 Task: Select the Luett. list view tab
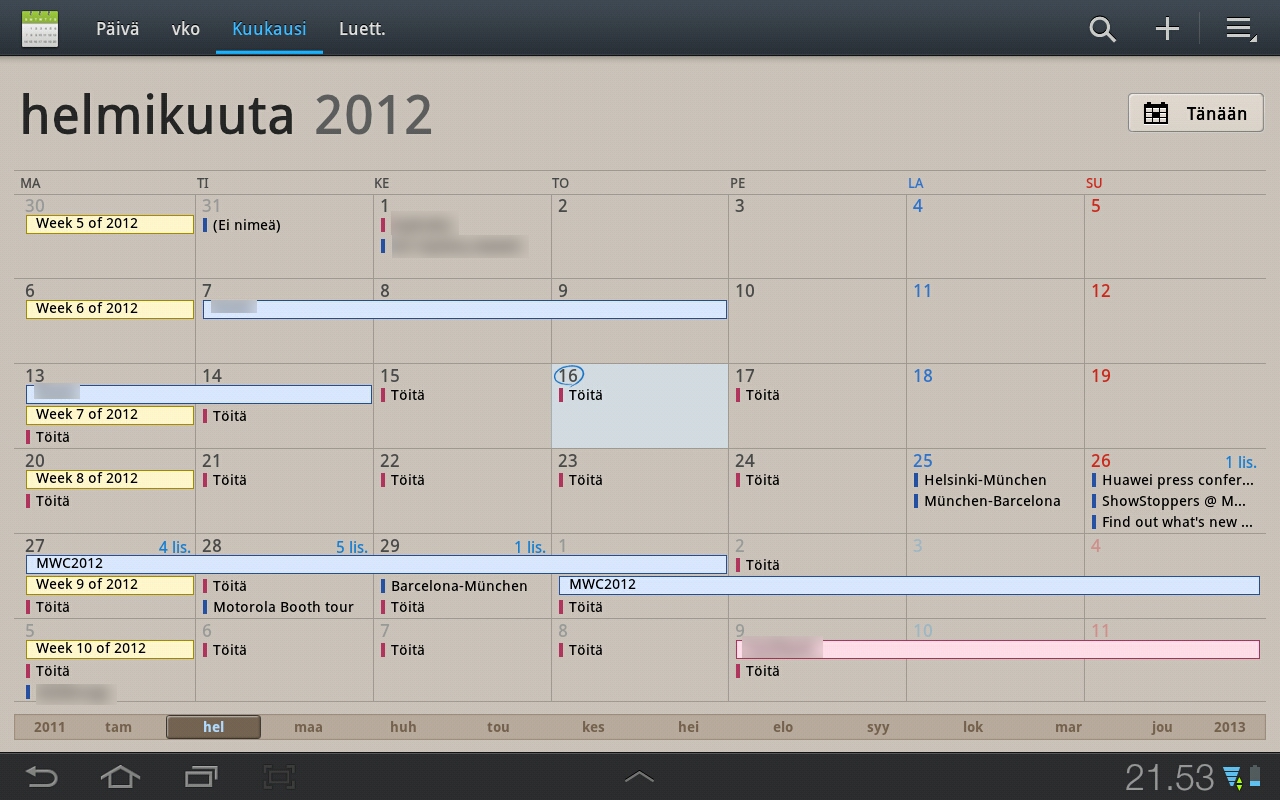[x=362, y=29]
